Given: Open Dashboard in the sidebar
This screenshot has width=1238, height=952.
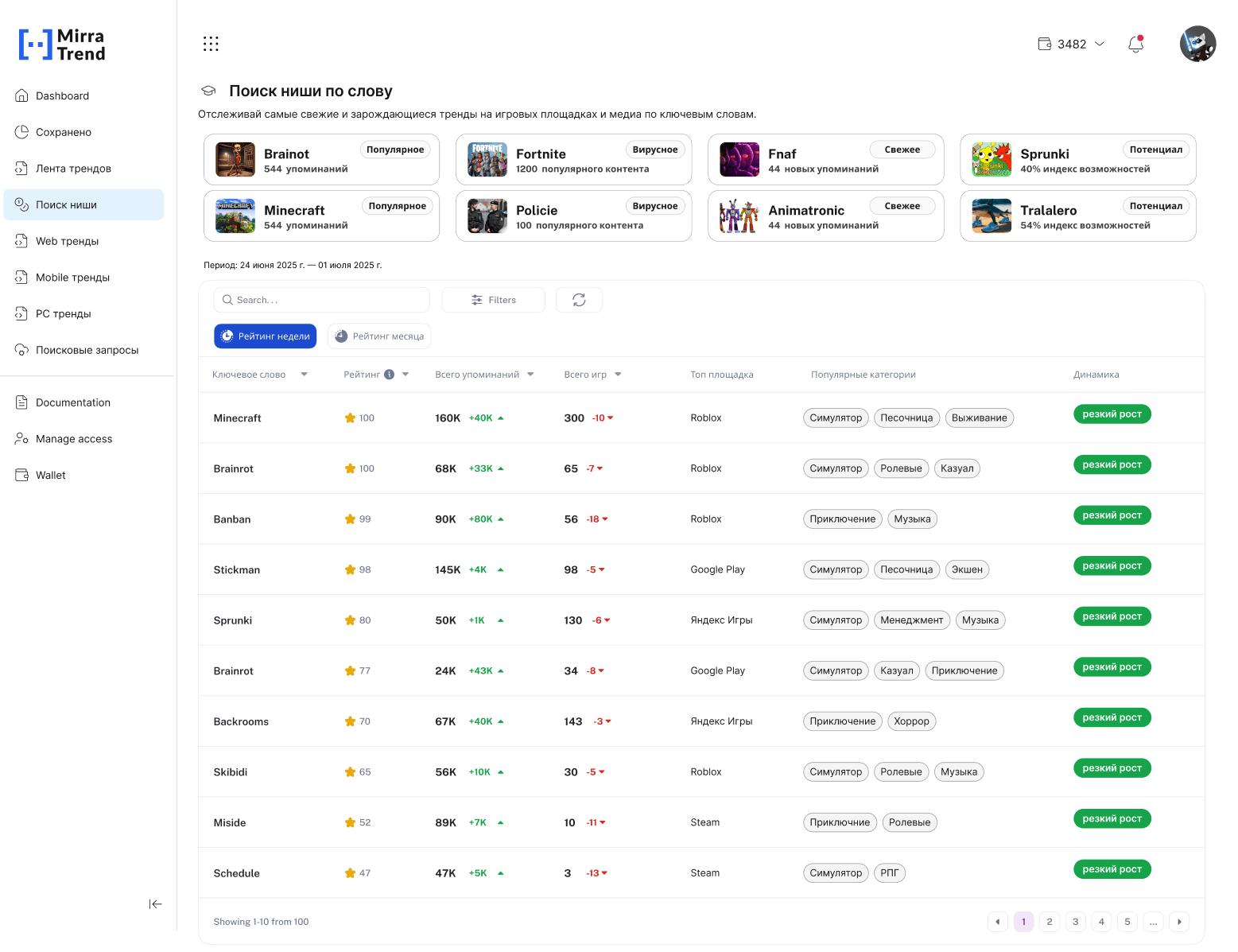Looking at the screenshot, I should pos(62,96).
